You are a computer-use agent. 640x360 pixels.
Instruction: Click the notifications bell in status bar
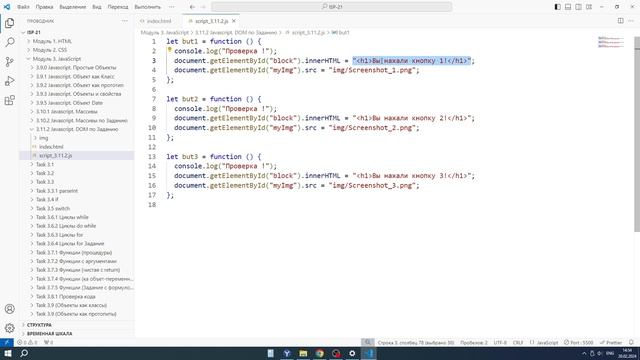[631, 342]
